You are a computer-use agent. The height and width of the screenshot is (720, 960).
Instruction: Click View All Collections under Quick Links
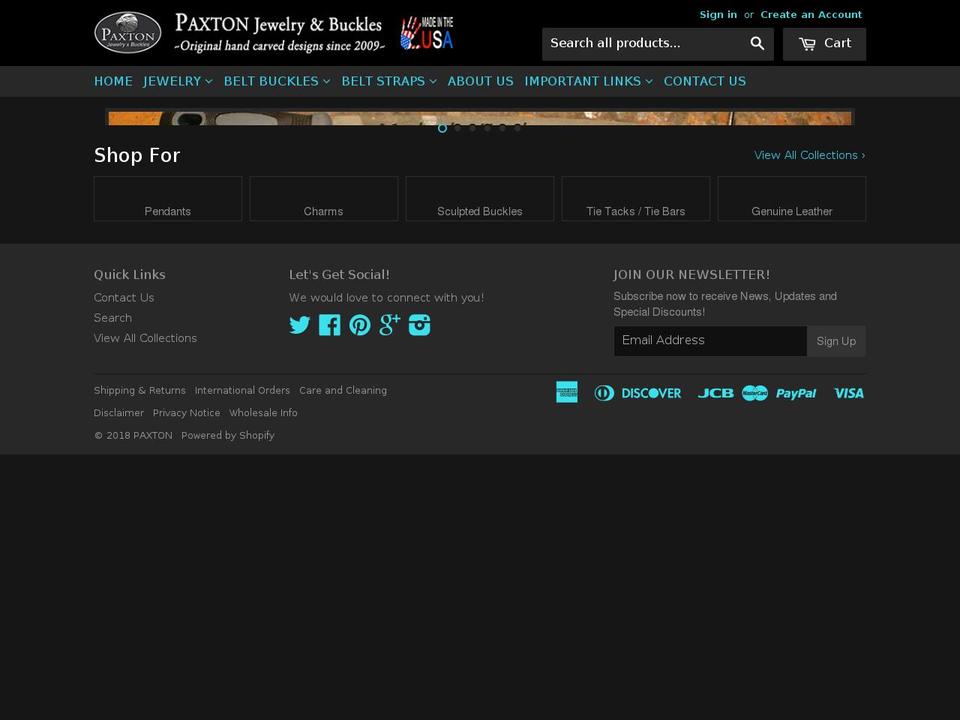pyautogui.click(x=145, y=338)
